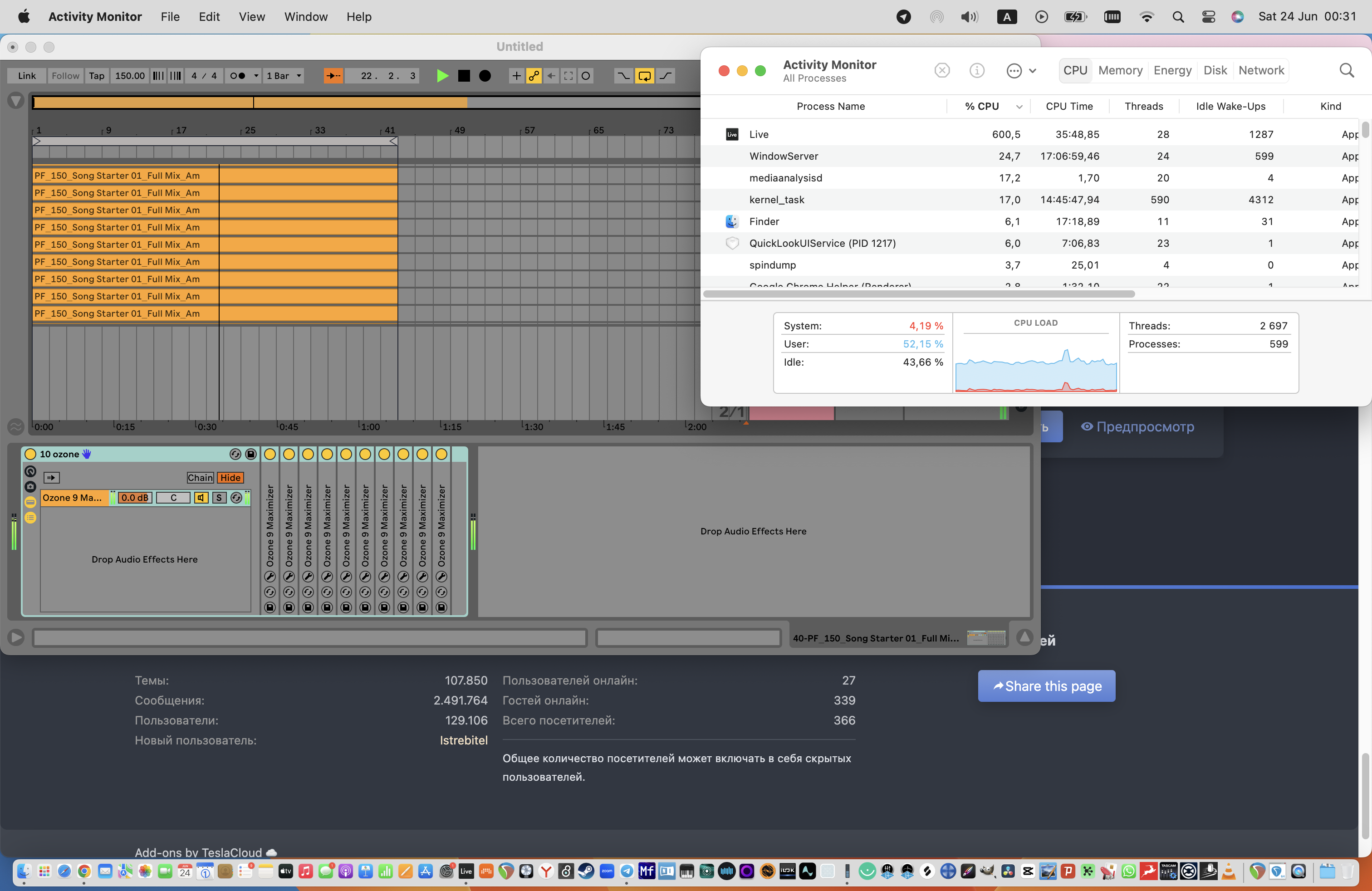Click the MIDI Arrangement Overdub plus icon
This screenshot has height=891, width=1372.
pyautogui.click(x=516, y=75)
